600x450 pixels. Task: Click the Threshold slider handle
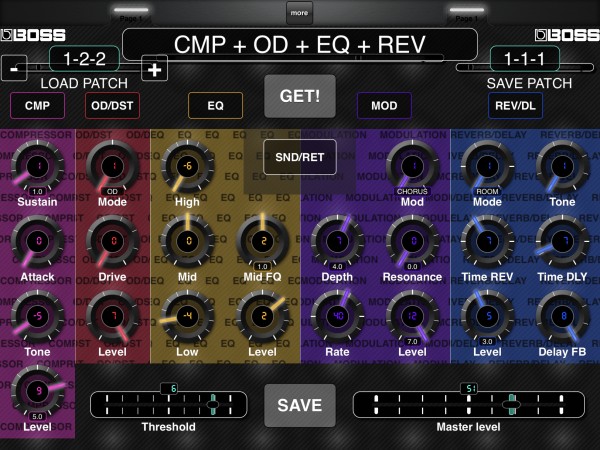pos(213,404)
